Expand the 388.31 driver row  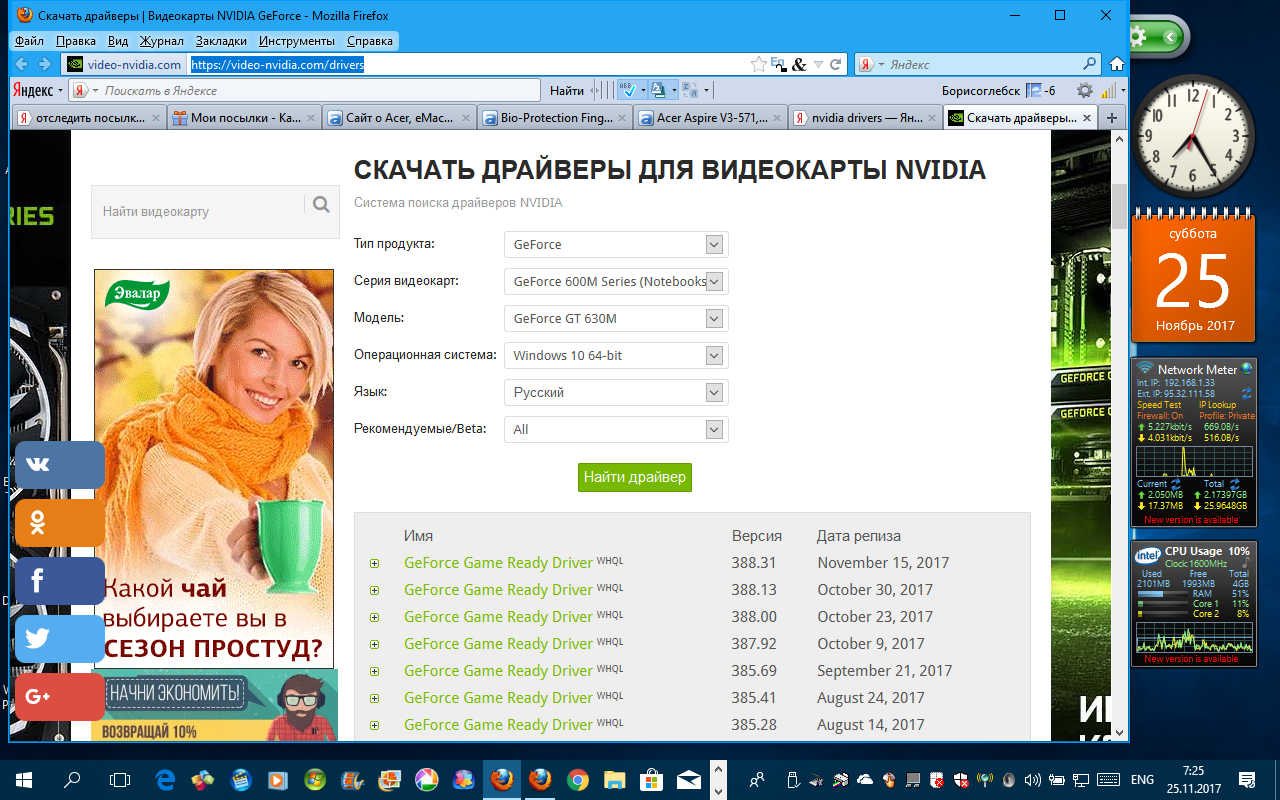pyautogui.click(x=375, y=563)
